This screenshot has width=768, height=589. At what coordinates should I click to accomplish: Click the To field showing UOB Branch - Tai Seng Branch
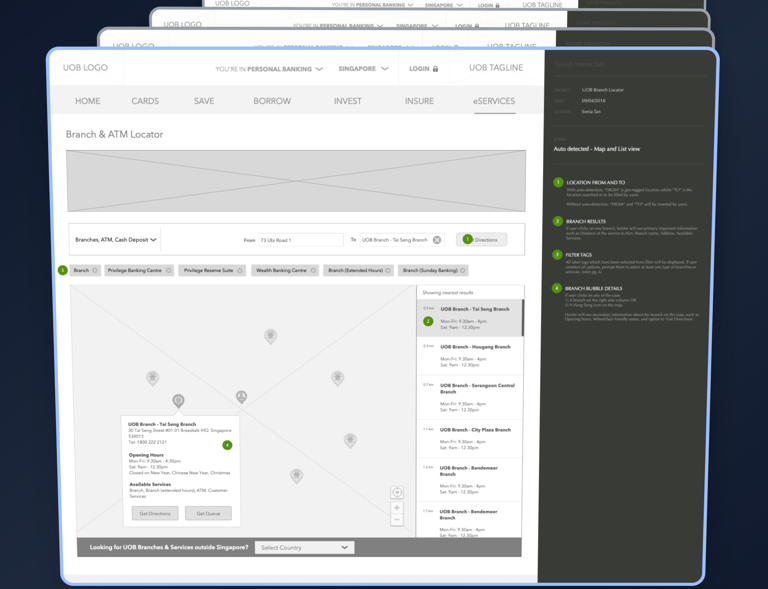pyautogui.click(x=402, y=240)
